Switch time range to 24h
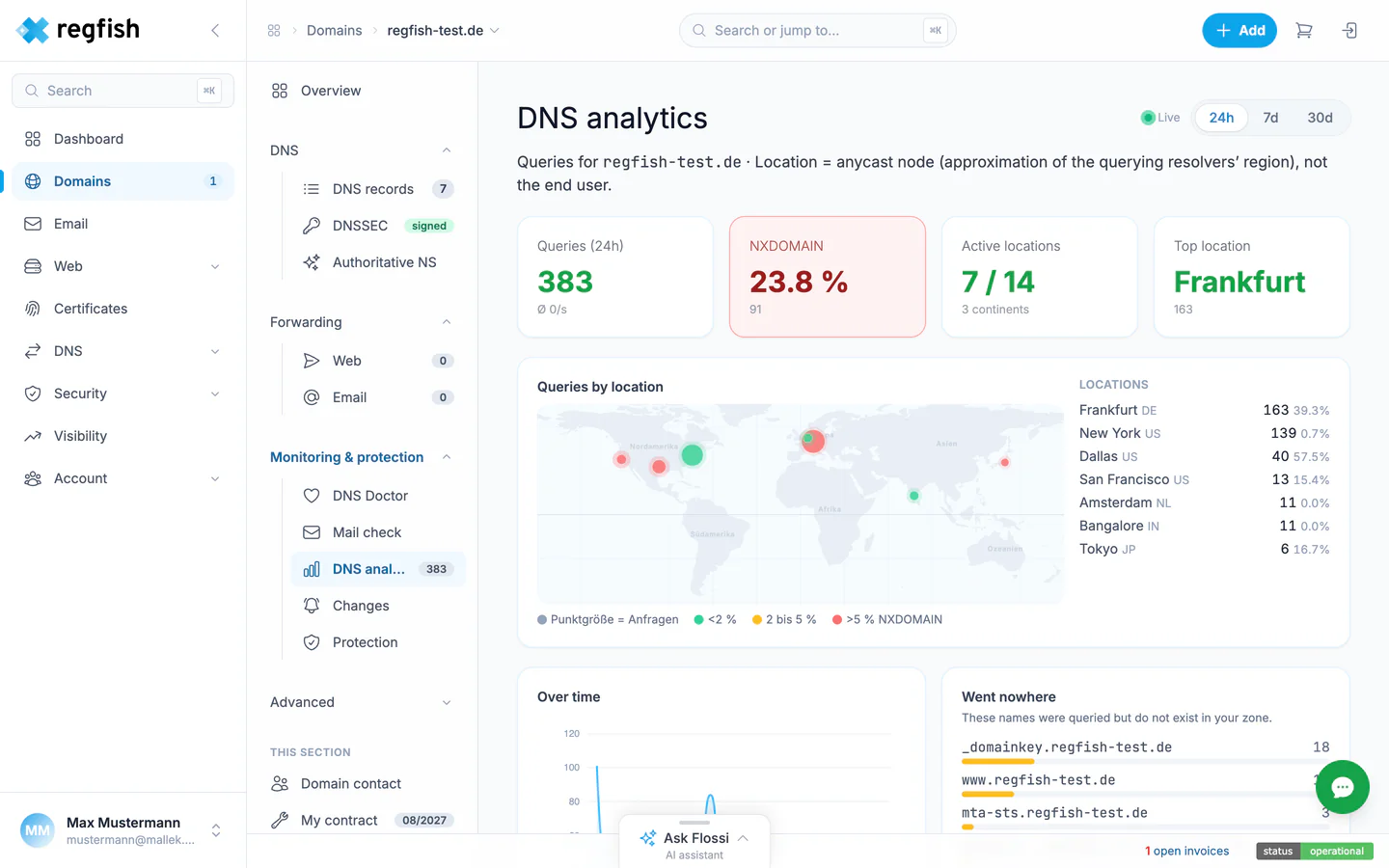Screen dimensions: 1389x868 pos(1221,118)
